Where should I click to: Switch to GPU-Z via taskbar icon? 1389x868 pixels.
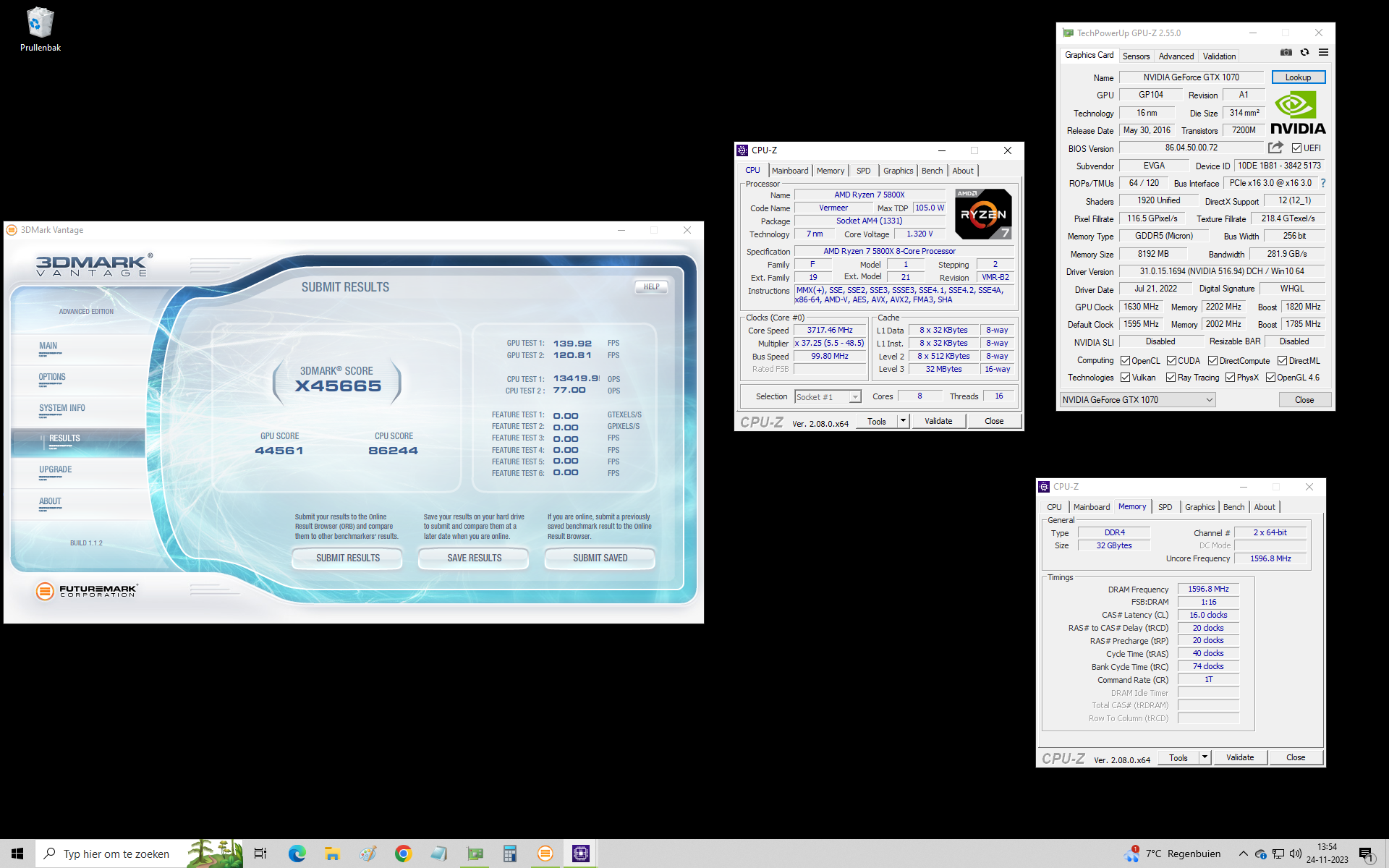pyautogui.click(x=475, y=854)
